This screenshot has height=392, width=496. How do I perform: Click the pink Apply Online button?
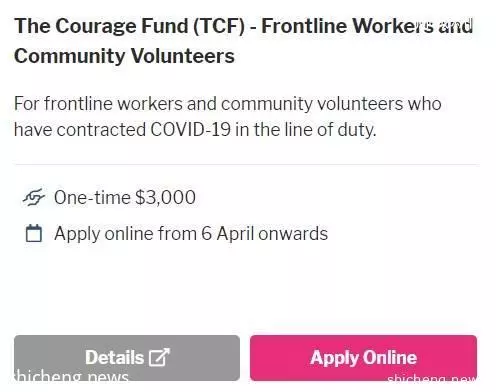363,358
